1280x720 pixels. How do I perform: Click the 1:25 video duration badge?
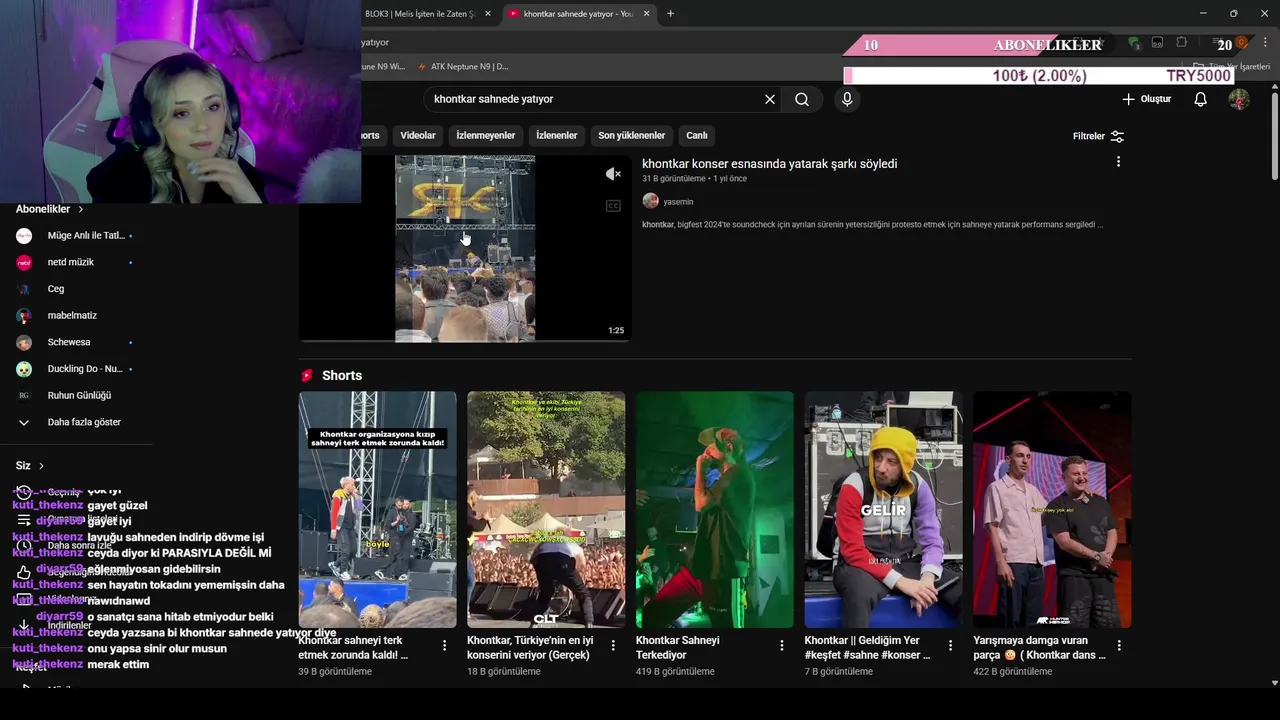click(616, 331)
